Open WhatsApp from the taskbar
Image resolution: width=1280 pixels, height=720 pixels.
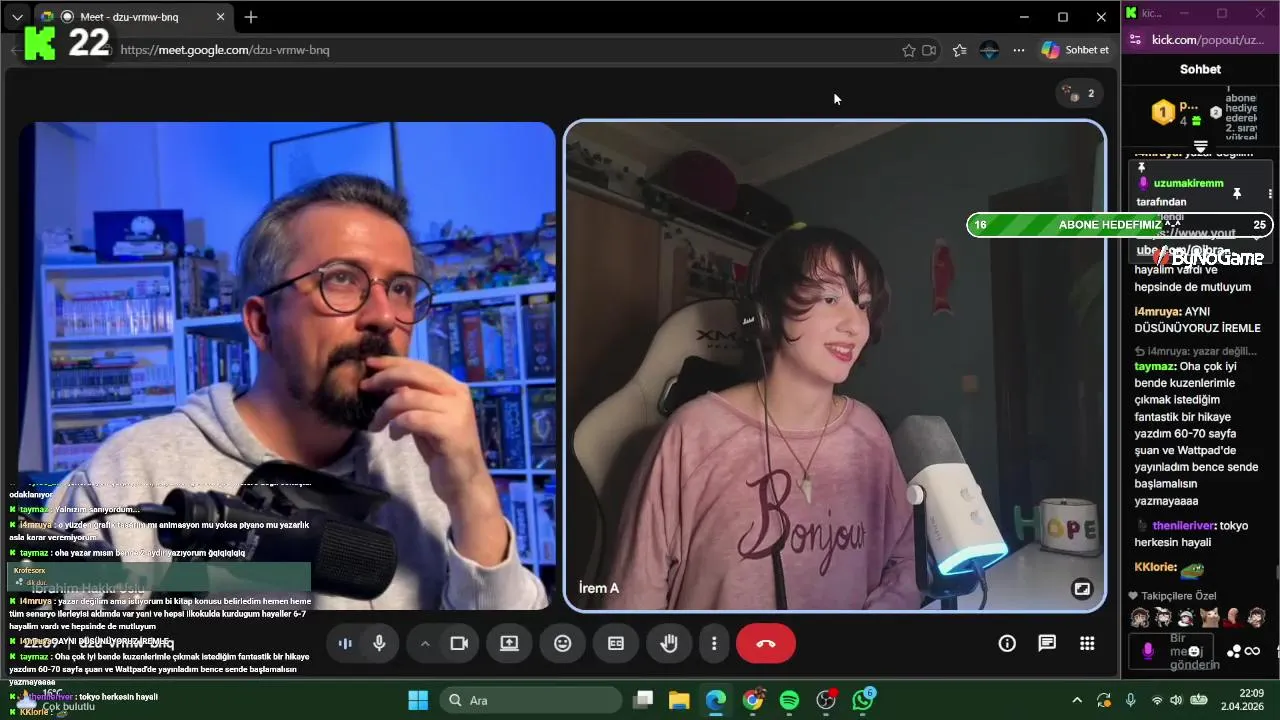(x=863, y=700)
